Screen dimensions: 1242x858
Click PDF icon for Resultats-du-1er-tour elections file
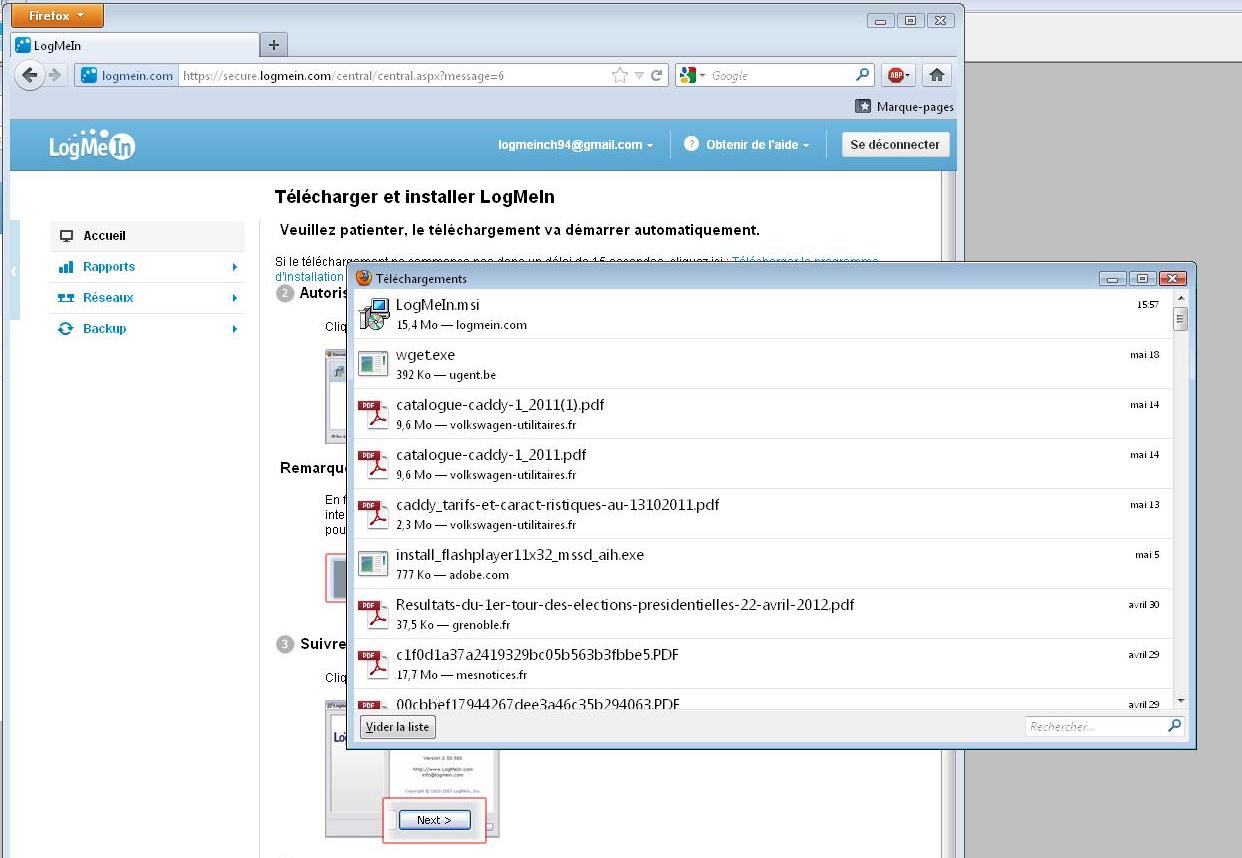point(374,614)
